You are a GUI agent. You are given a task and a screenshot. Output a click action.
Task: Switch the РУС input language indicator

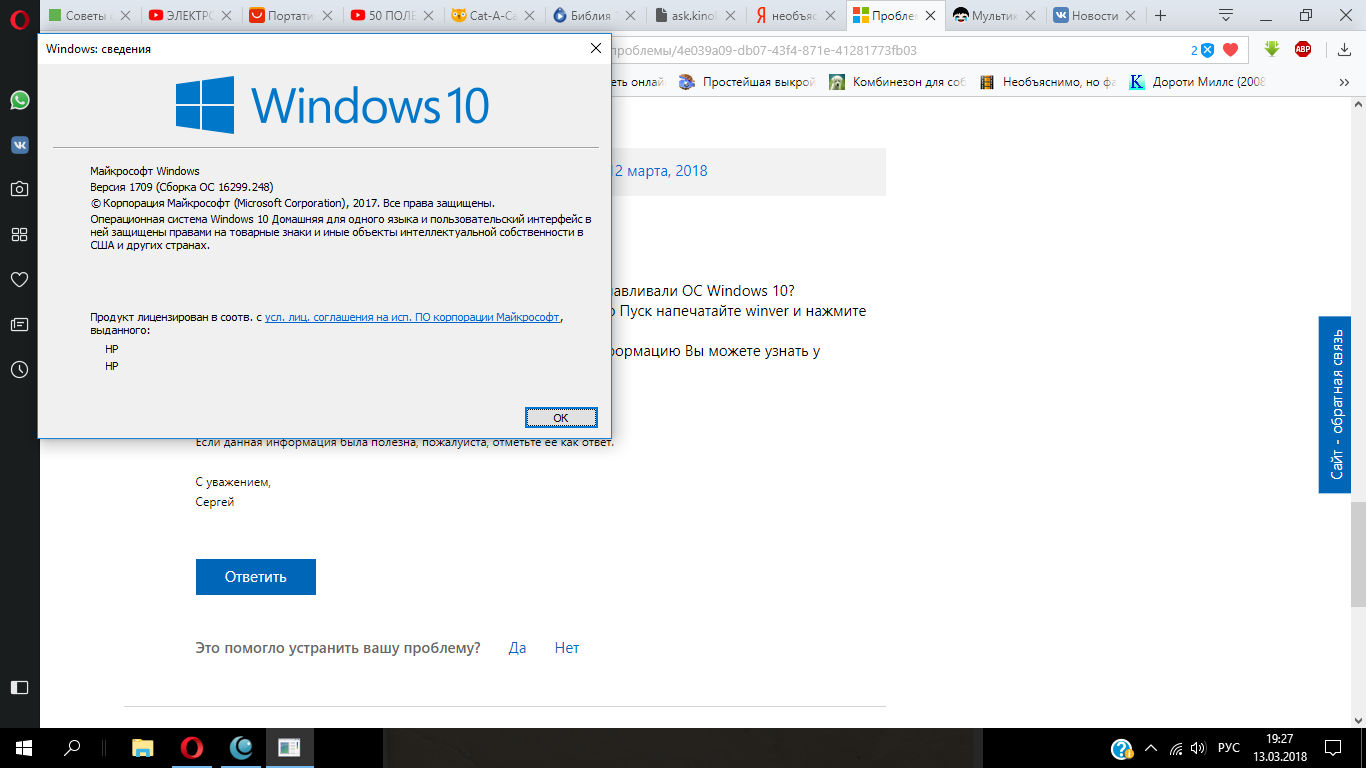click(1229, 748)
